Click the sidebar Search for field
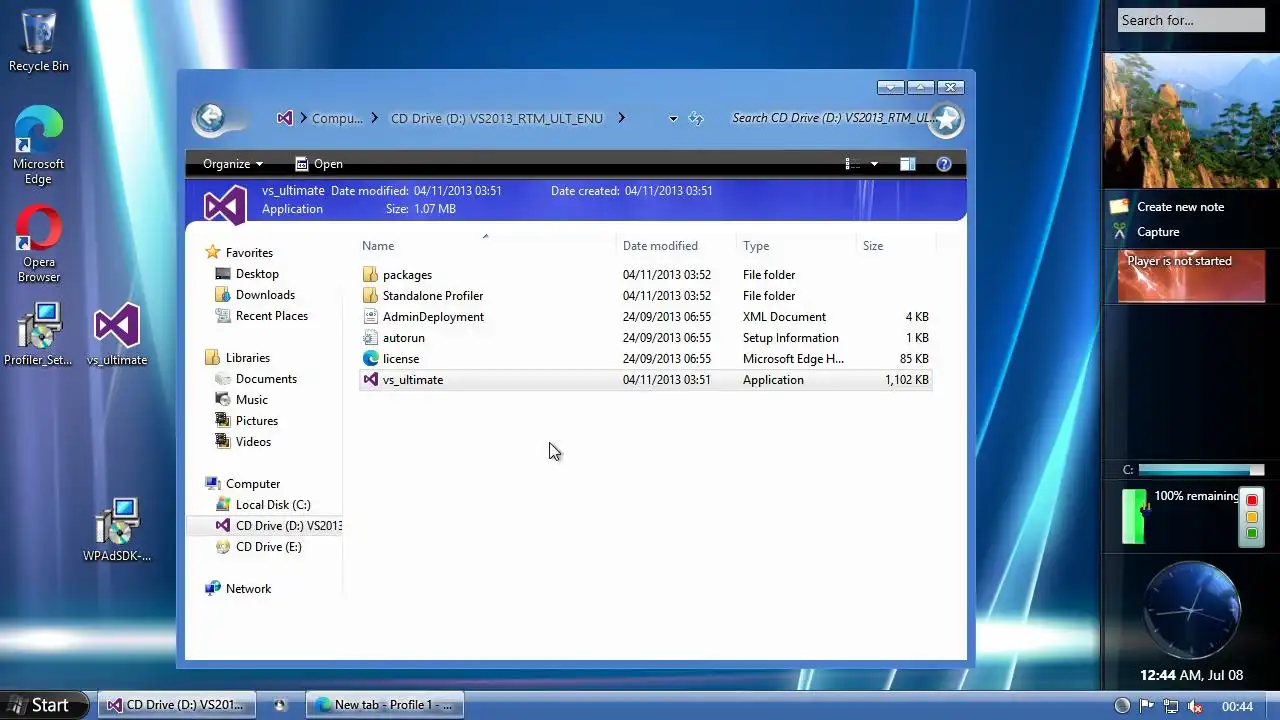 pyautogui.click(x=1191, y=20)
